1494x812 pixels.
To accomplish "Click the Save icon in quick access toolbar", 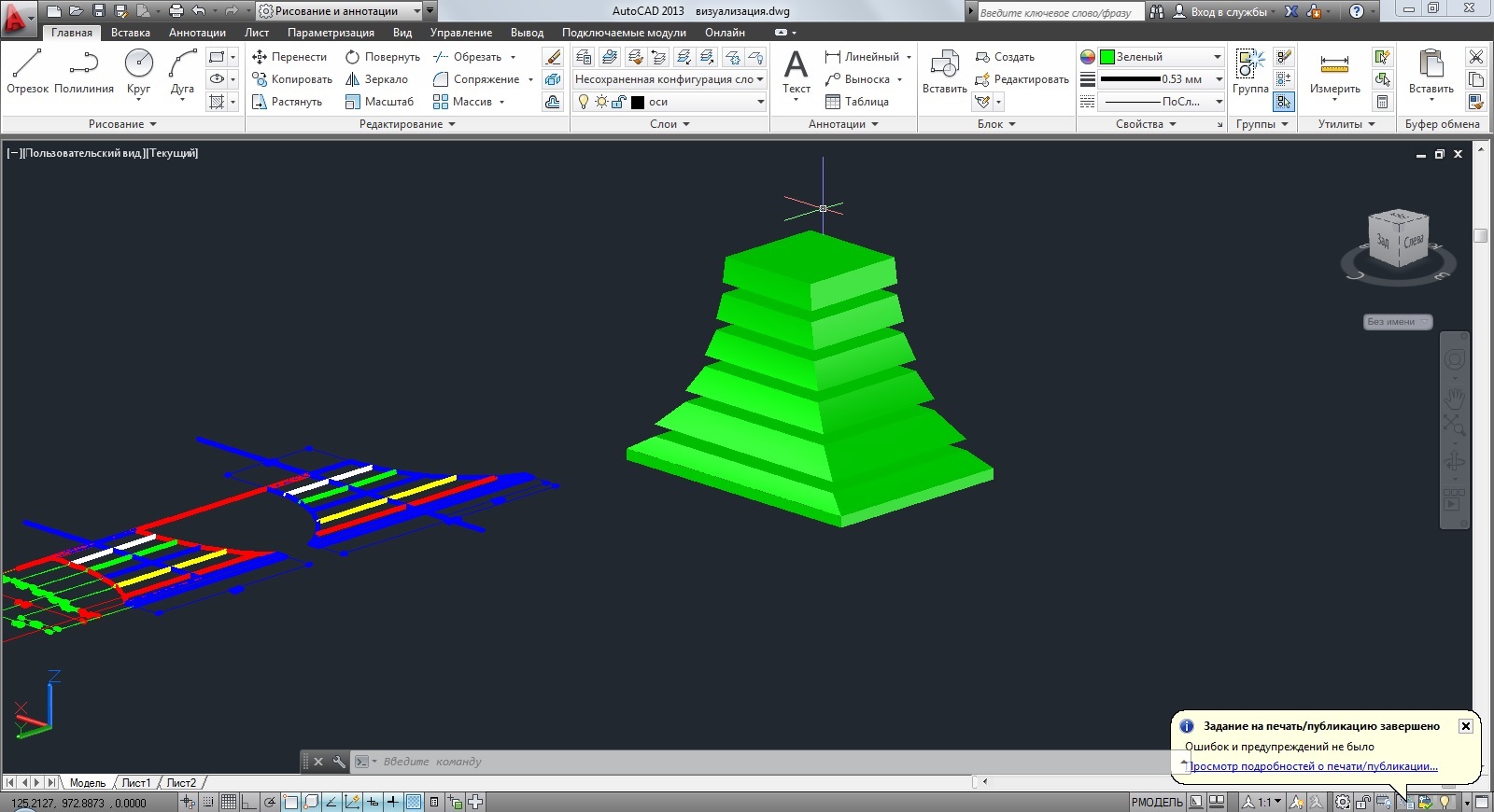I will (98, 11).
